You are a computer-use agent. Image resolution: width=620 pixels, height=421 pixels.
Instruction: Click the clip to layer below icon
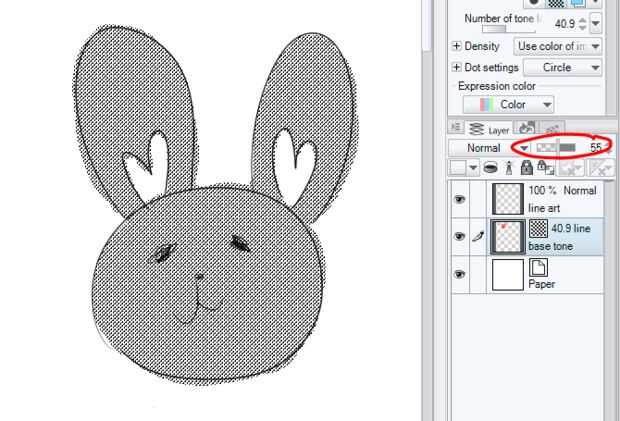click(490, 168)
